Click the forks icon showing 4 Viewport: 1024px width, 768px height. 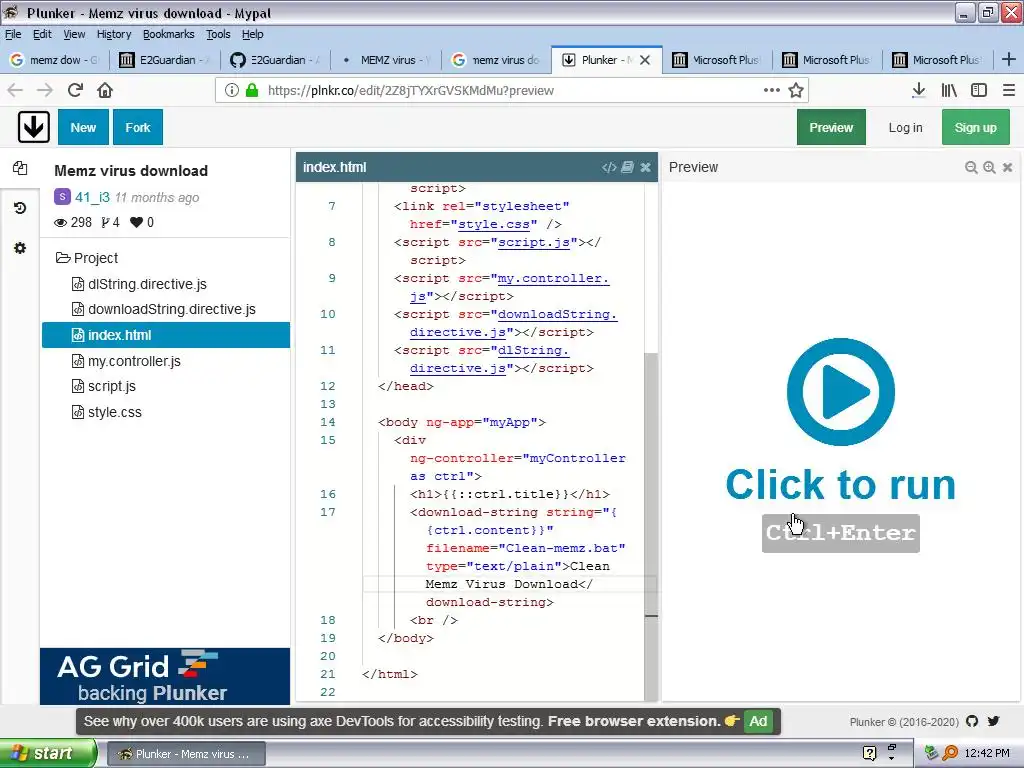click(105, 223)
